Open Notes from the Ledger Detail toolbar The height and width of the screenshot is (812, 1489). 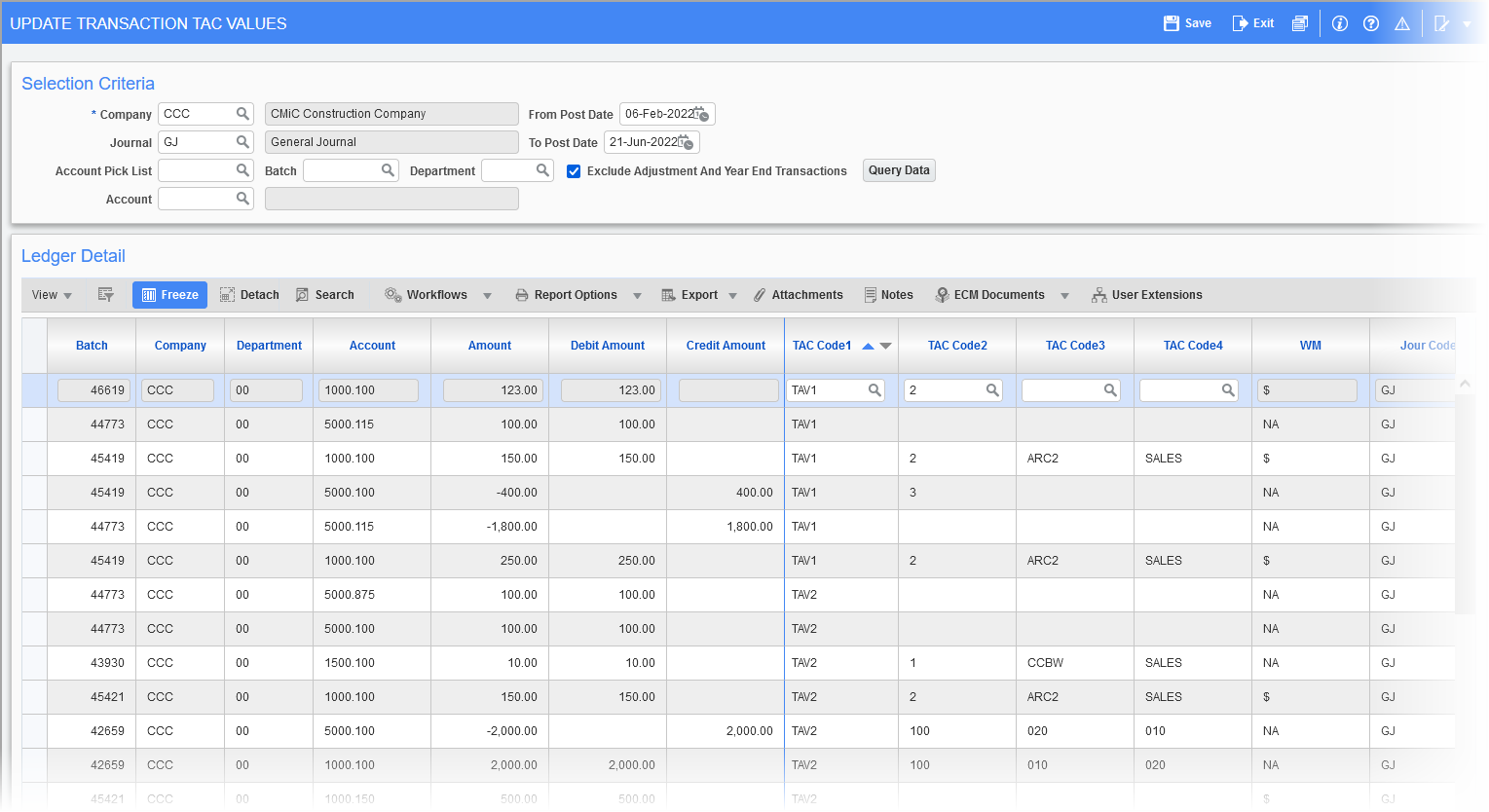(888, 294)
